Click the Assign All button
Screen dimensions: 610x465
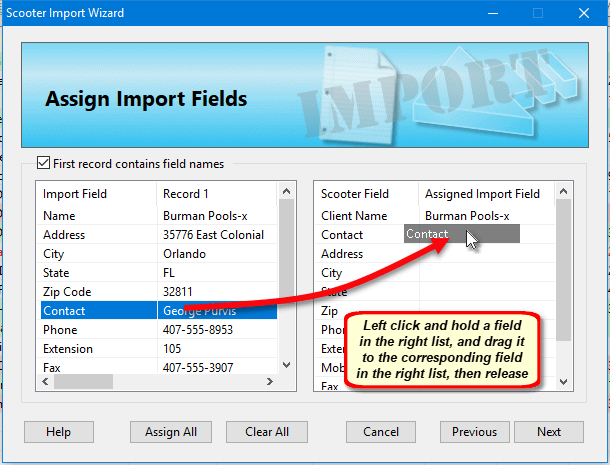pyautogui.click(x=171, y=432)
